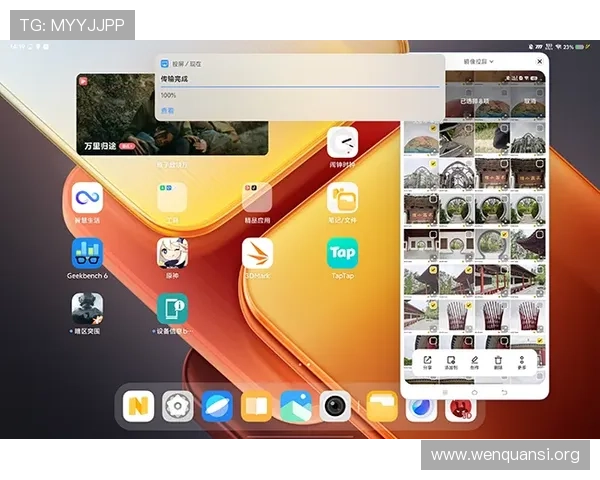Viewport: 600px width, 480px height.
Task: Tap the share (分享) icon in gallery toolbar
Action: point(428,360)
